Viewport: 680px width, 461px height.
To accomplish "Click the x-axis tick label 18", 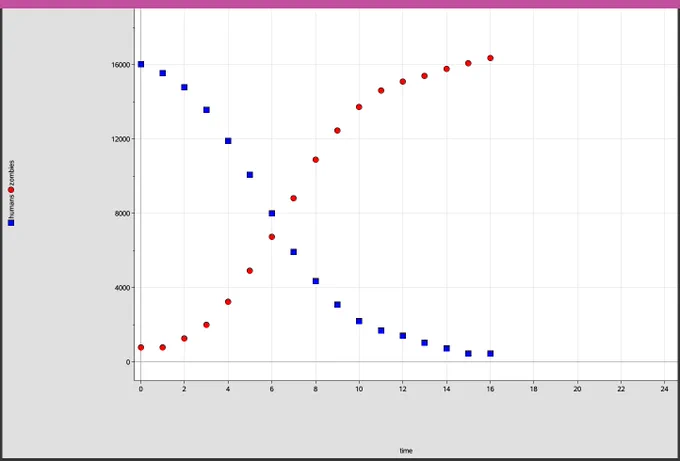I will pyautogui.click(x=534, y=389).
